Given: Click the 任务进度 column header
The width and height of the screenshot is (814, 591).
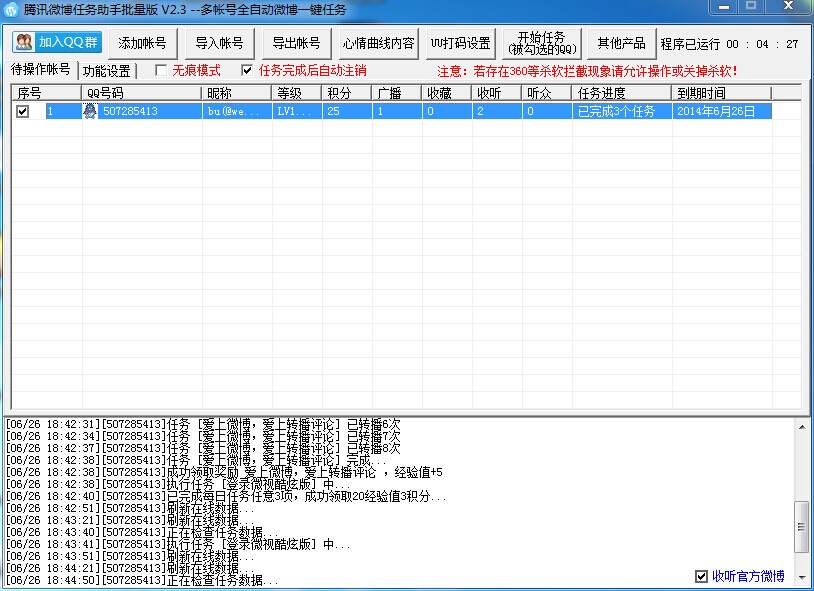Looking at the screenshot, I should point(621,93).
